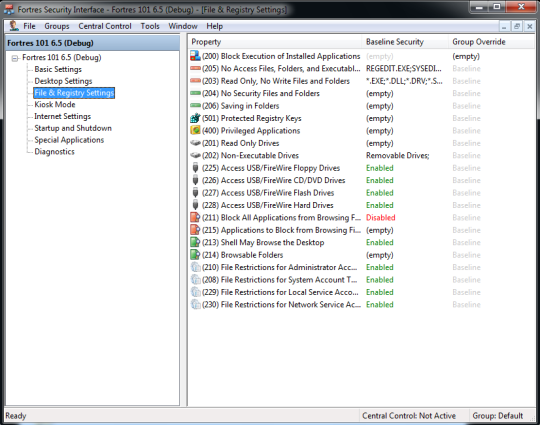Image resolution: width=540 pixels, height=425 pixels.
Task: Click Enabled value for Shell May Browse the Desktop
Action: [x=380, y=242]
